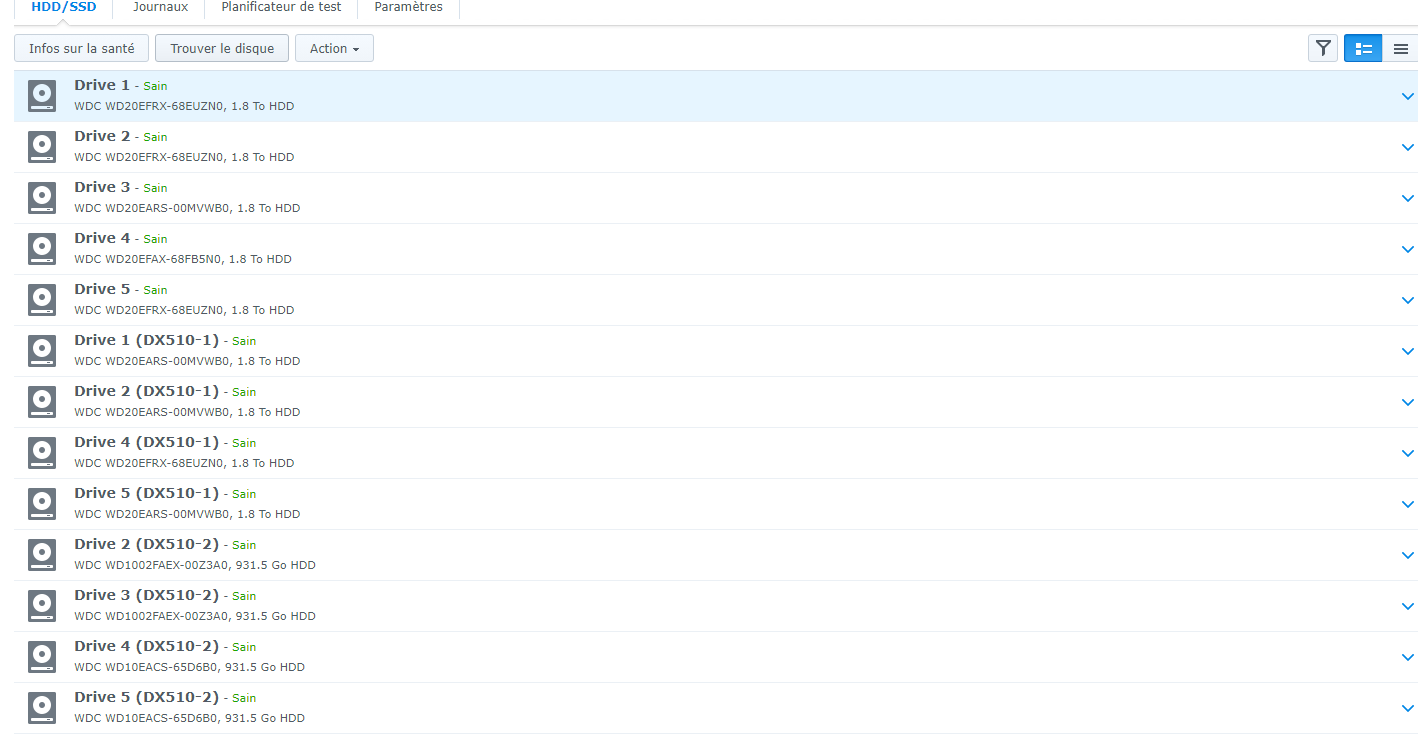Open the Paramètres tab
1418x755 pixels.
408,8
